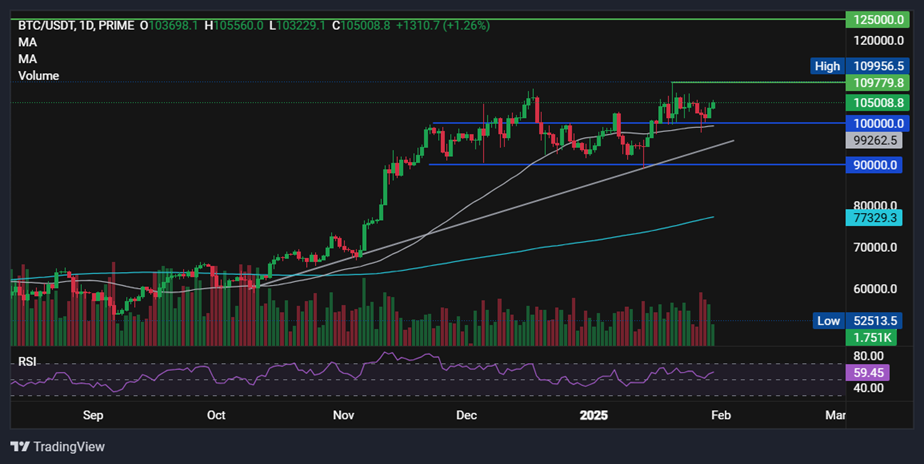The width and height of the screenshot is (924, 464).
Task: Click Nov on the time axis
Action: [x=343, y=414]
